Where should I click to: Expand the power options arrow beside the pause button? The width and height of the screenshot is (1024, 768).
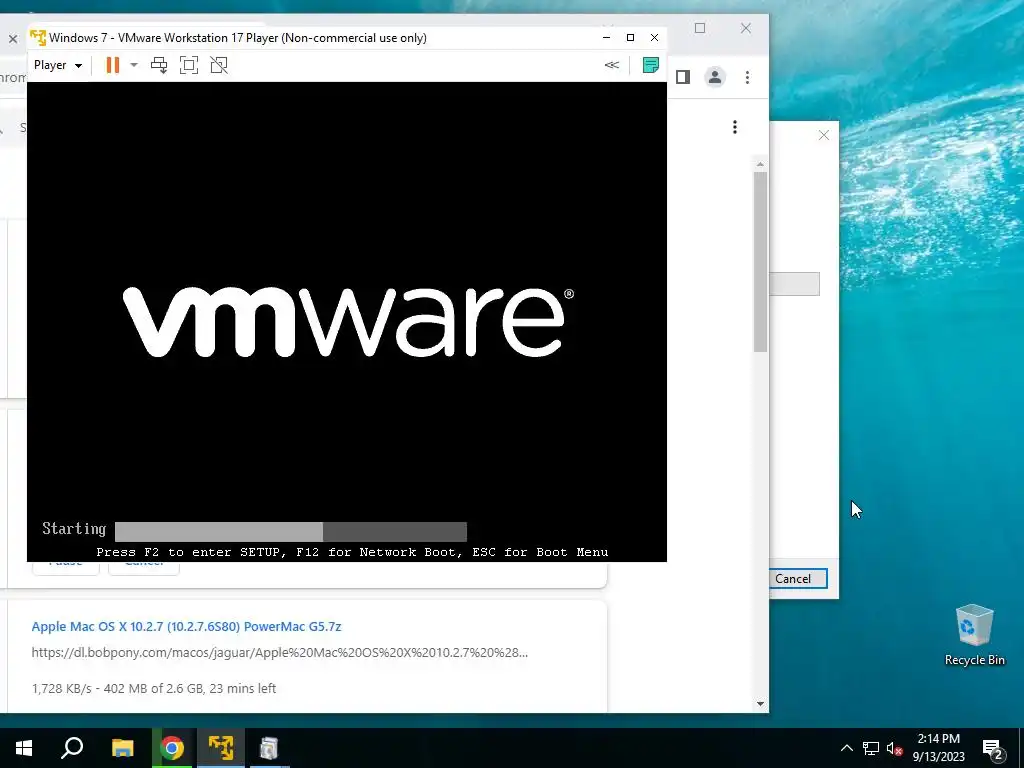[134, 65]
